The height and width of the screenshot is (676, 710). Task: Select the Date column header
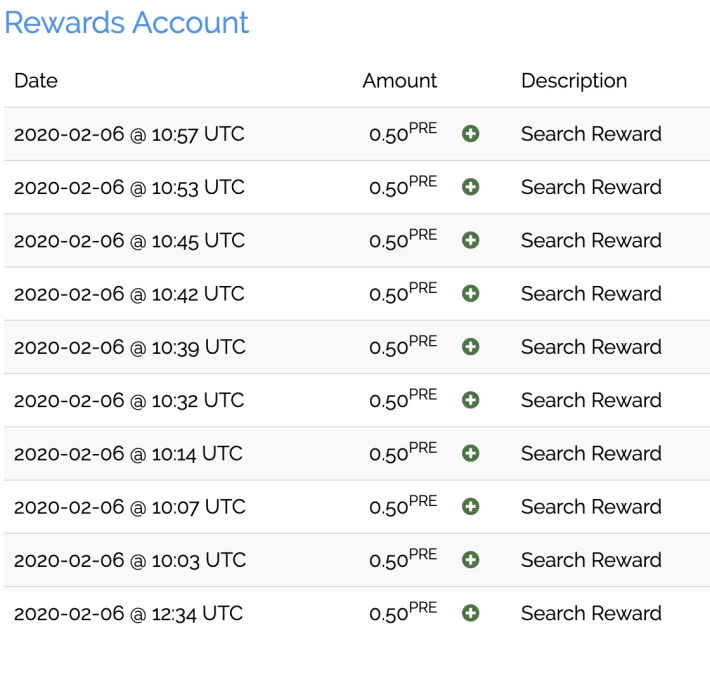tap(36, 81)
